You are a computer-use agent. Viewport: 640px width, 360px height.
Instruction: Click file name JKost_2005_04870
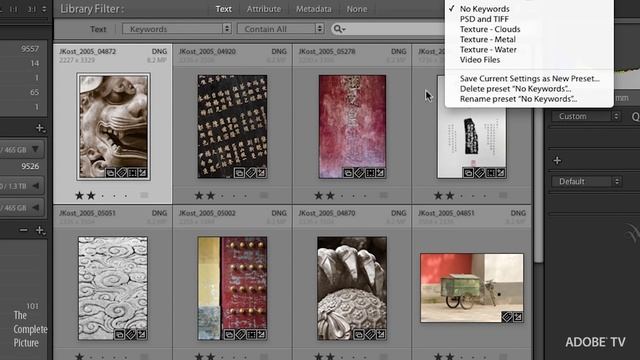327,213
